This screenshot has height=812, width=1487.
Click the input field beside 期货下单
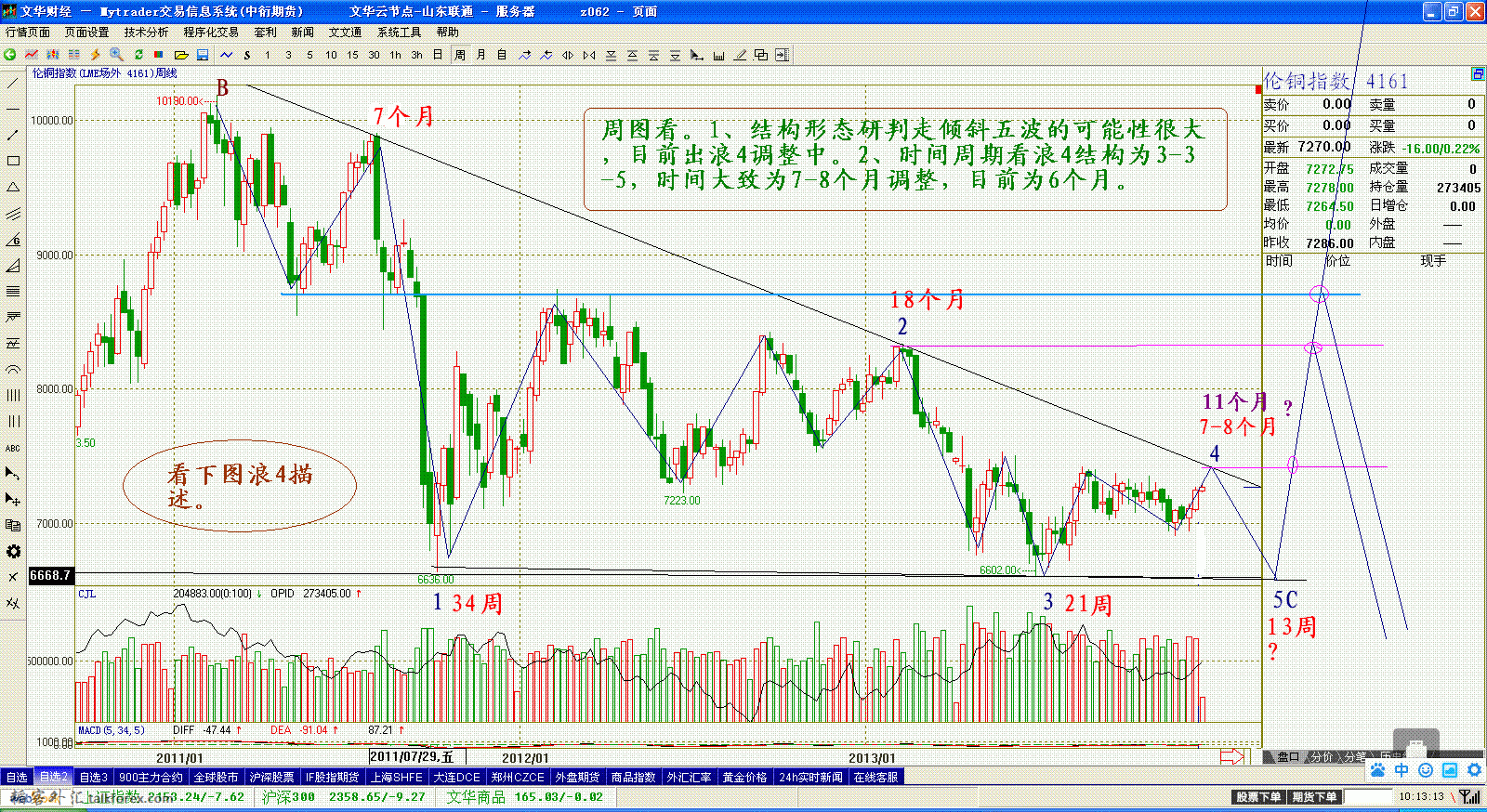pos(1368,797)
